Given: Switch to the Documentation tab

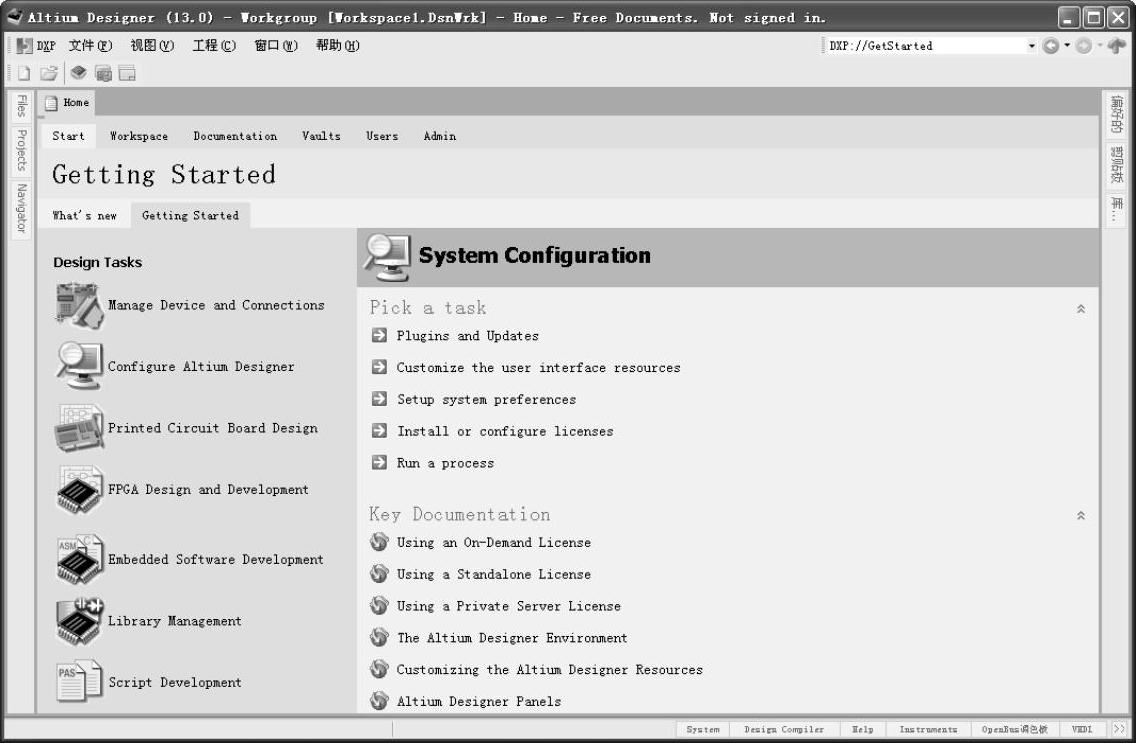Looking at the screenshot, I should 235,136.
